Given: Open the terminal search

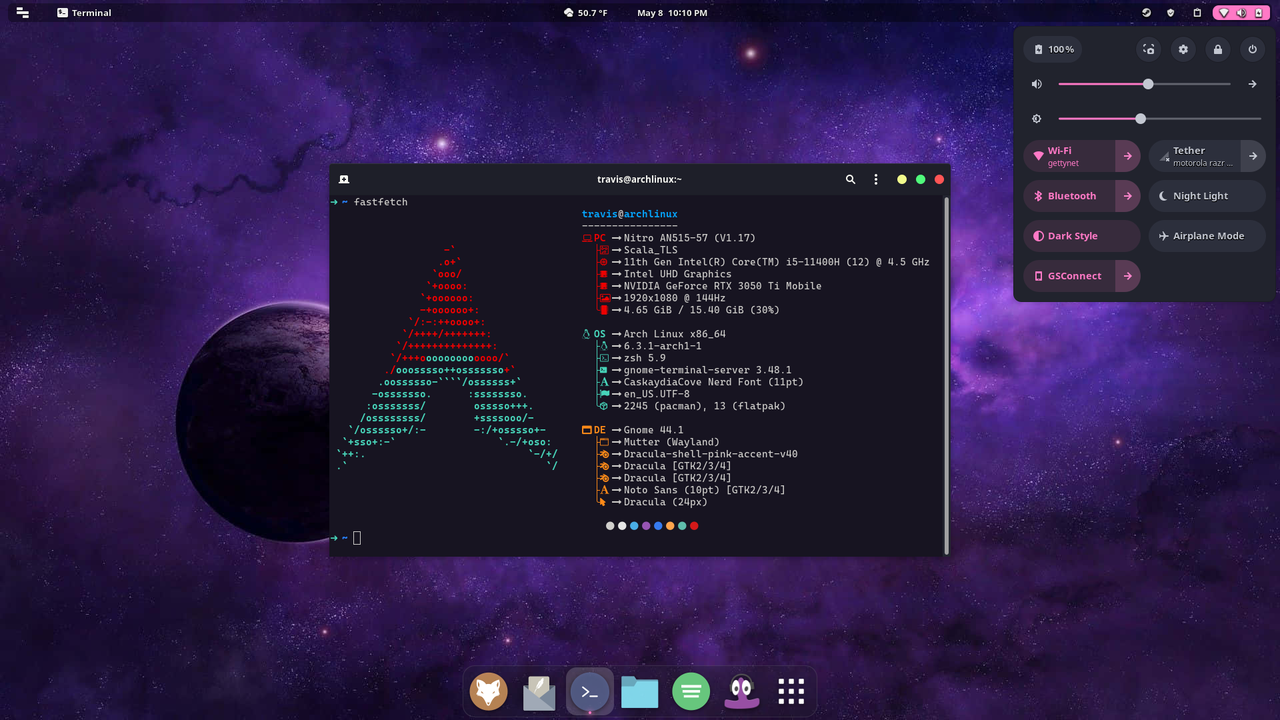Looking at the screenshot, I should [850, 179].
